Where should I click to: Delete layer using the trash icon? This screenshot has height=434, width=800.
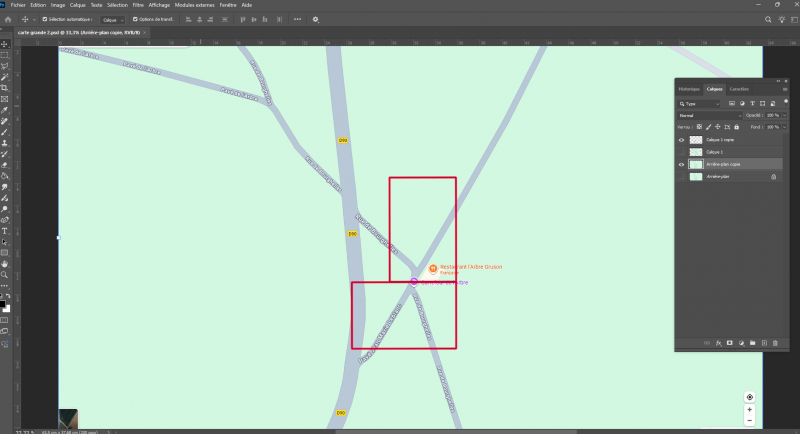(774, 343)
